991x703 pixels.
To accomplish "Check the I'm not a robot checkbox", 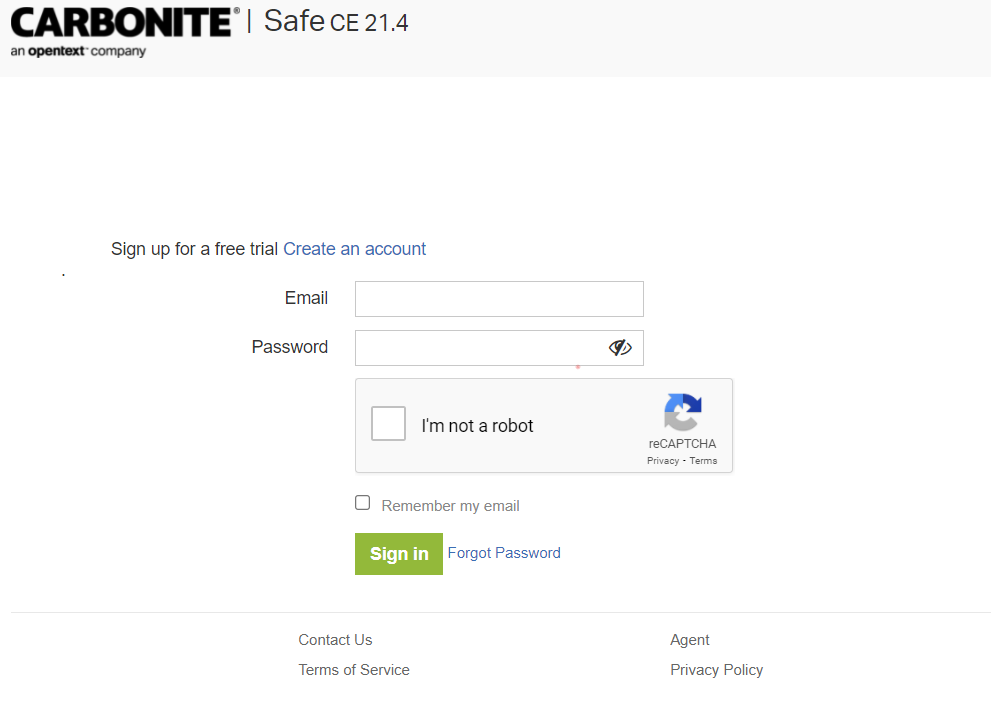I will point(388,423).
